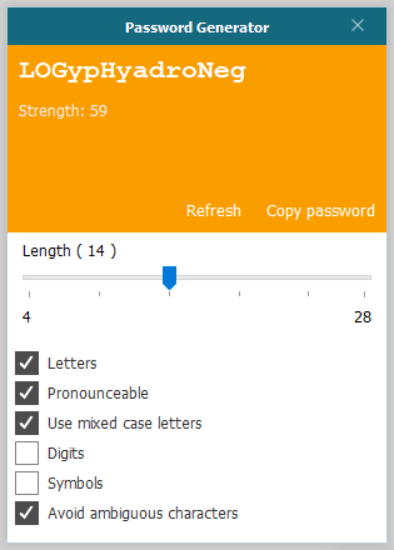This screenshot has height=550, width=394.
Task: Click the Digits label text
Action: point(66,454)
